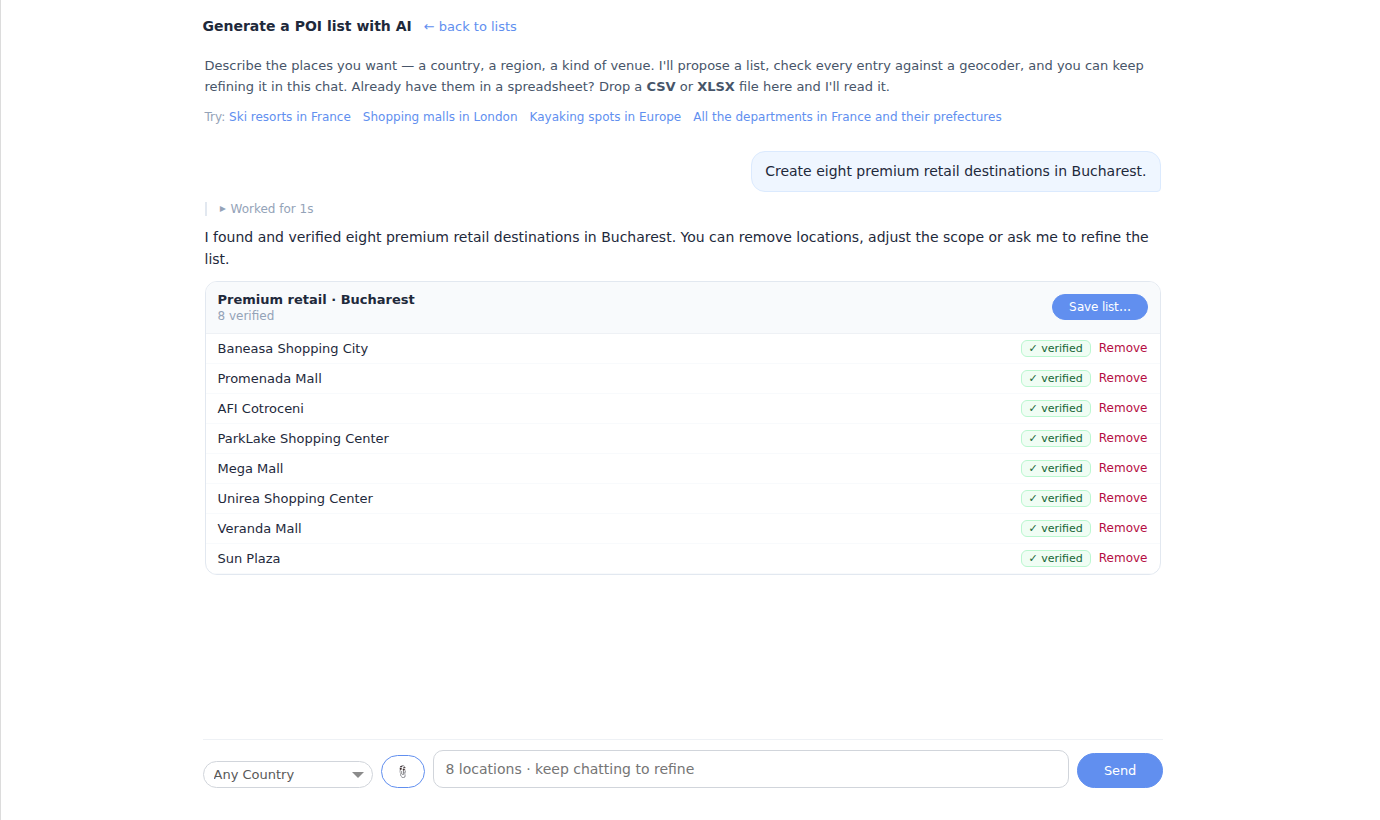Select the Sun Plaza entry name
The image size is (1380, 820).
(249, 559)
